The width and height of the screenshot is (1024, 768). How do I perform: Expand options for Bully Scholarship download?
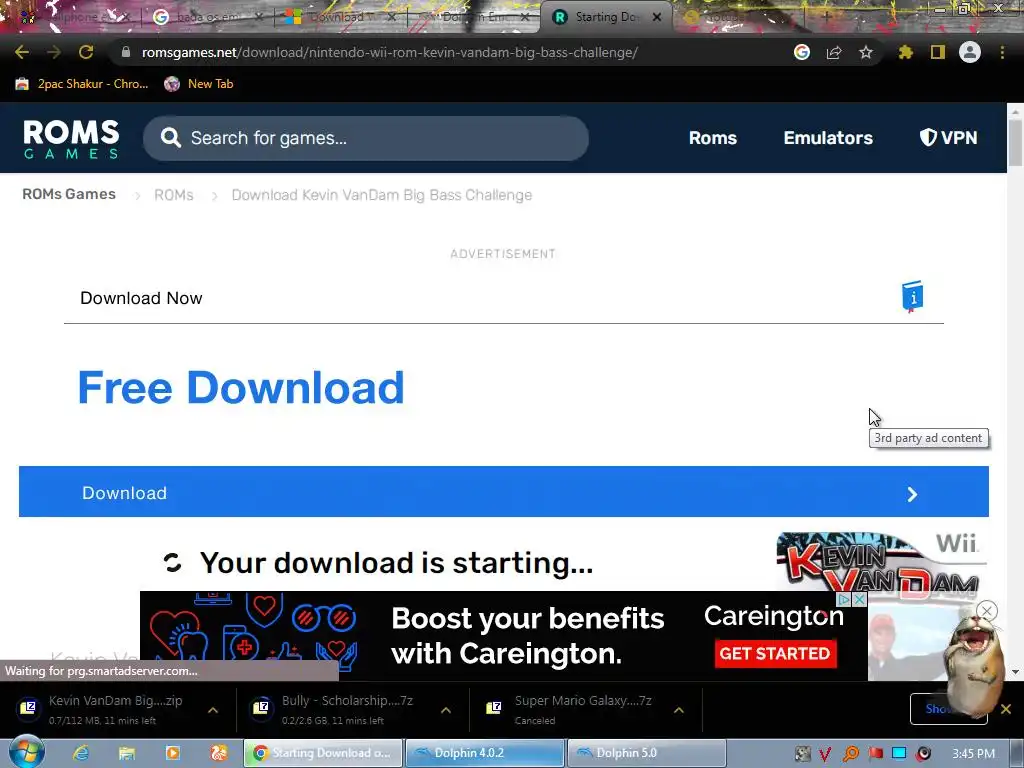(x=446, y=710)
